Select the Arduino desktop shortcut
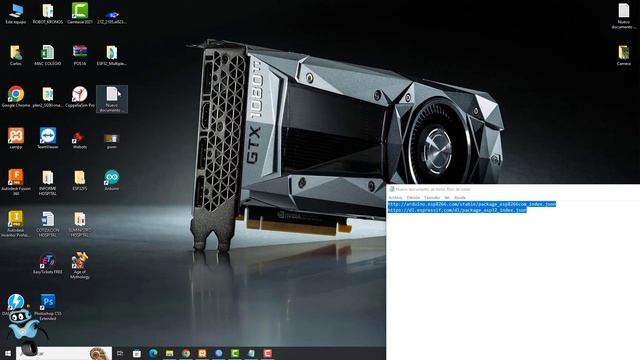The image size is (640, 360). 111,180
